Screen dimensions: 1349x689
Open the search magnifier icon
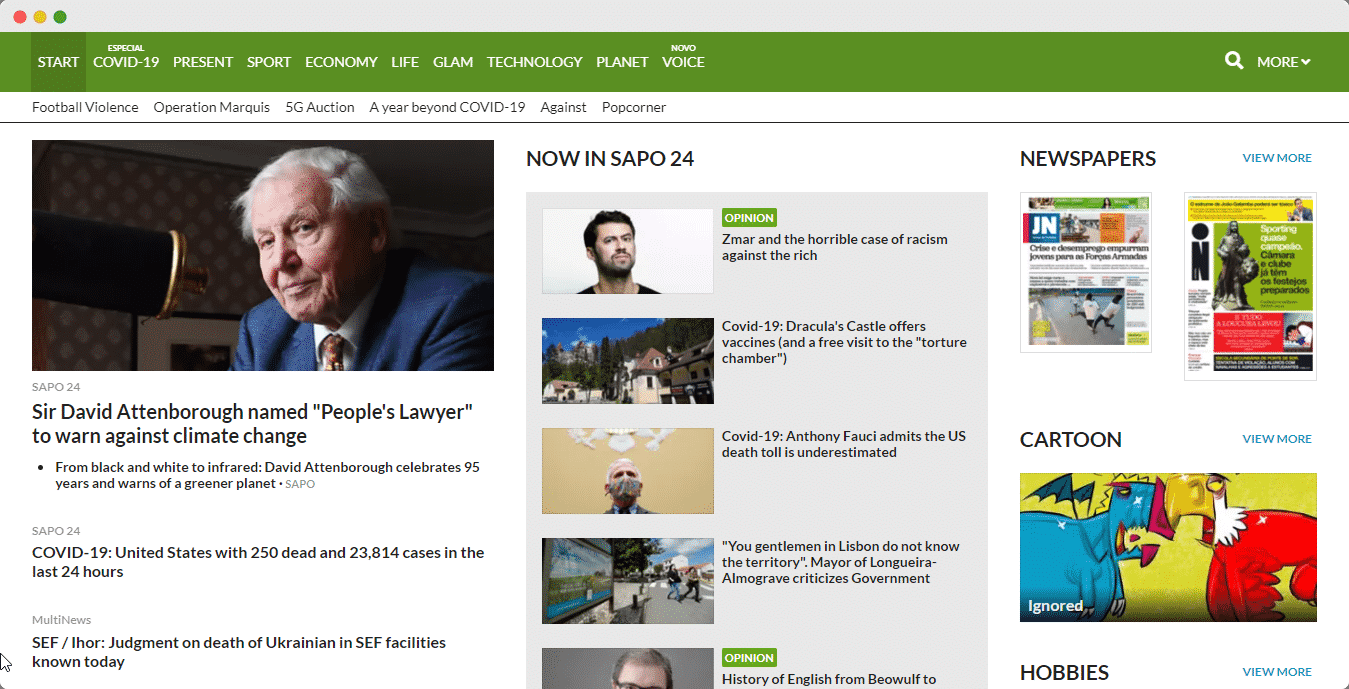pyautogui.click(x=1234, y=61)
